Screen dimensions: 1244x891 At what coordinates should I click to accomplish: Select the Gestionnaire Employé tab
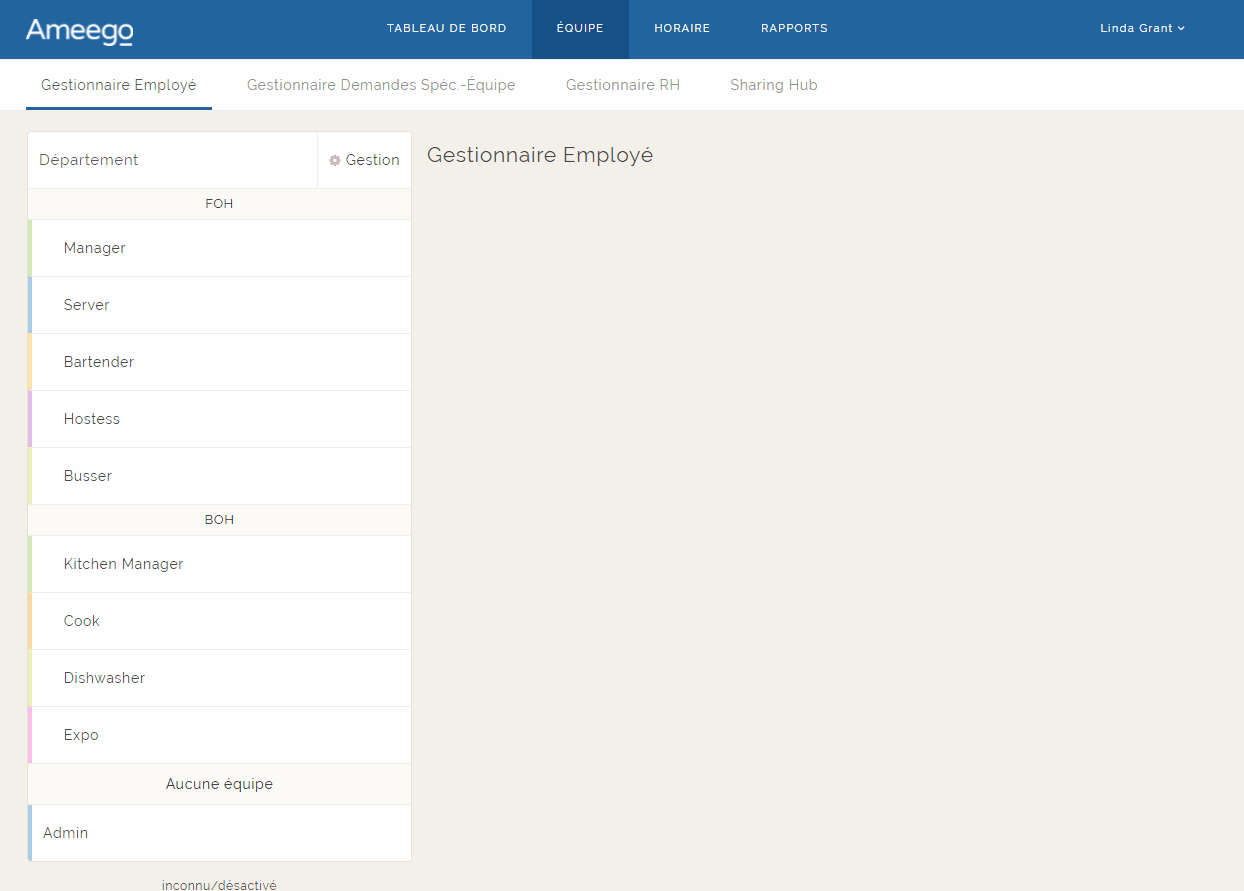pos(119,85)
